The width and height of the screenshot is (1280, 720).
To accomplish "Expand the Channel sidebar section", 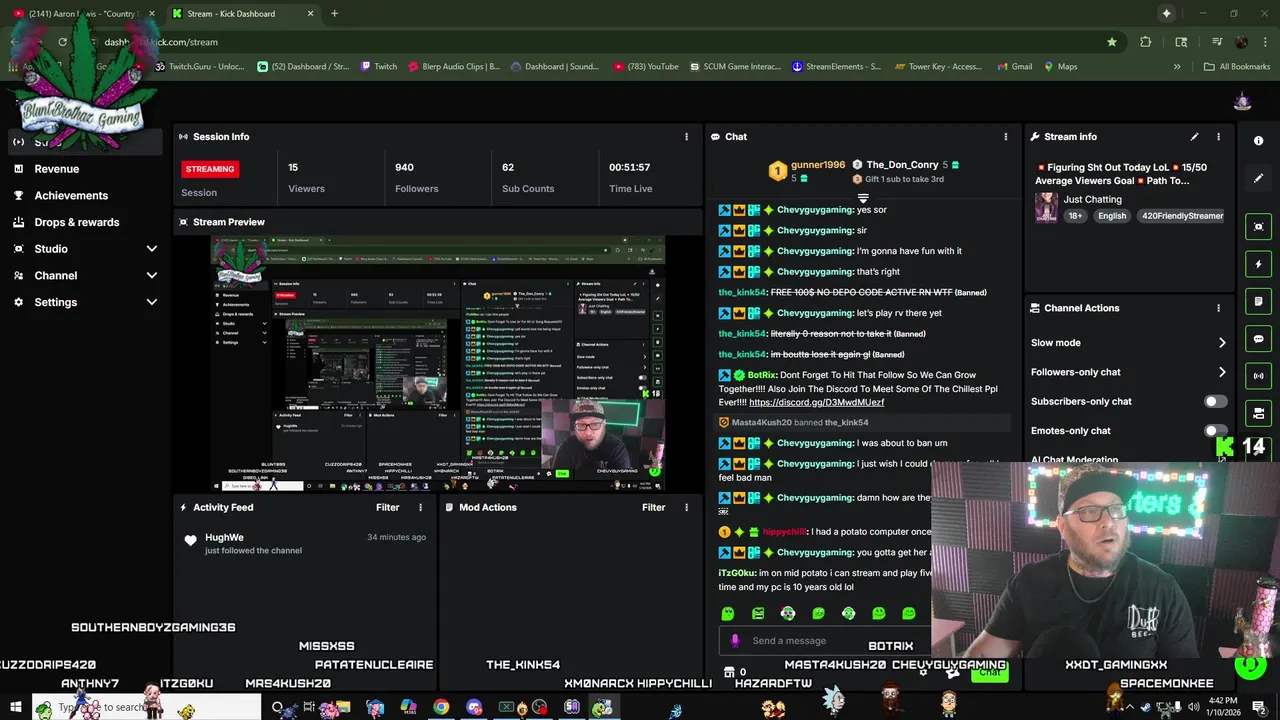I will coord(152,276).
